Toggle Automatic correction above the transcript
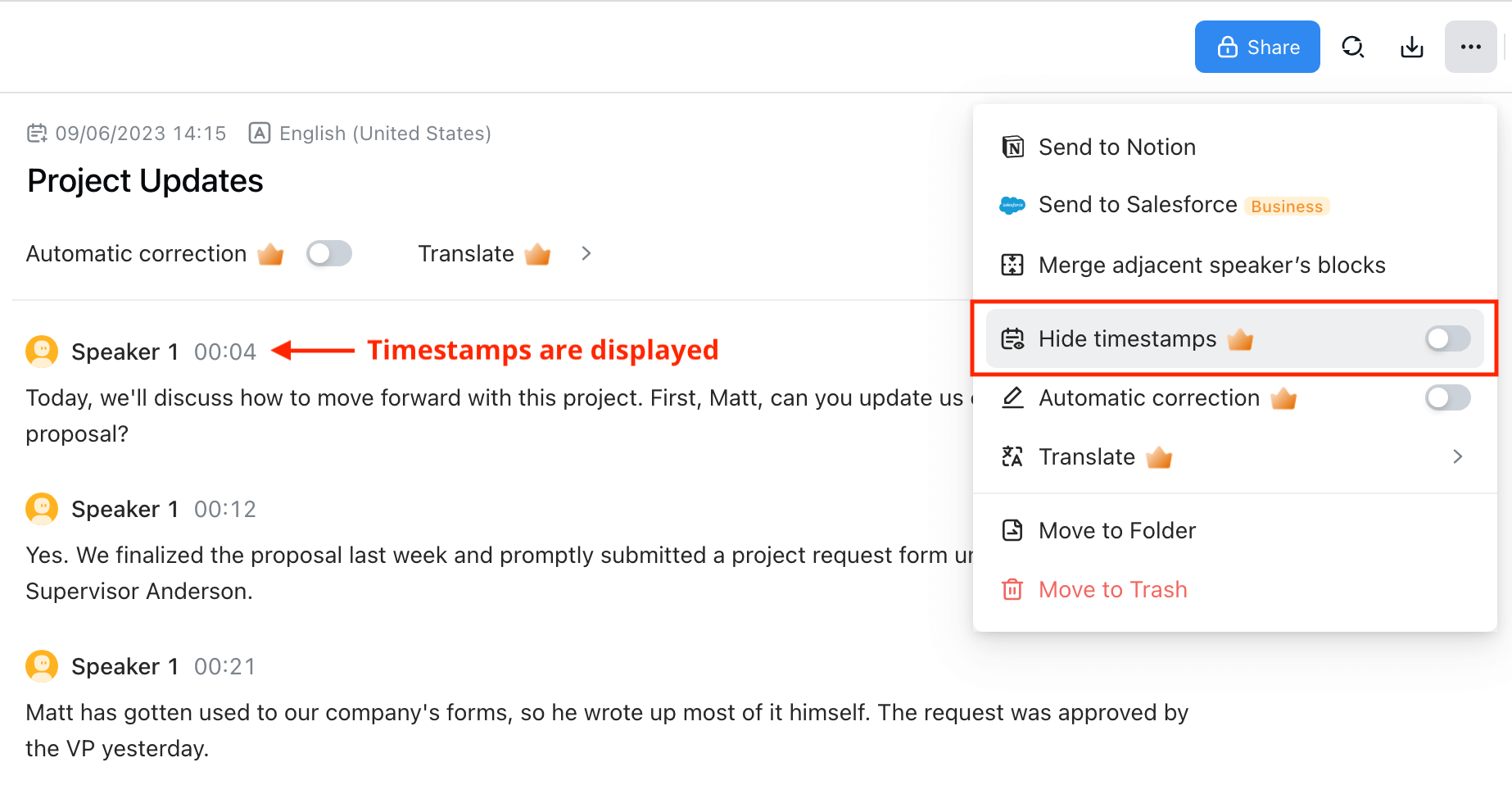The width and height of the screenshot is (1512, 785). pyautogui.click(x=329, y=253)
